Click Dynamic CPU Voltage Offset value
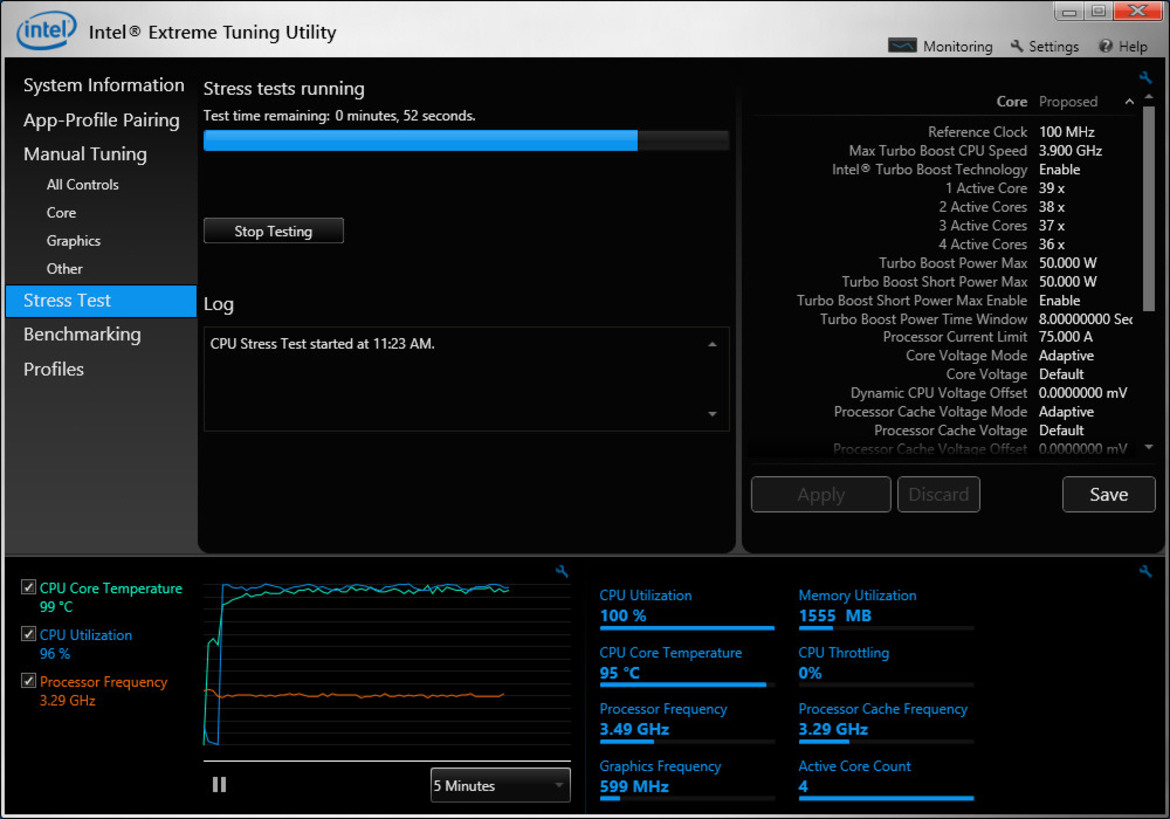This screenshot has height=819, width=1170. [x=1083, y=393]
